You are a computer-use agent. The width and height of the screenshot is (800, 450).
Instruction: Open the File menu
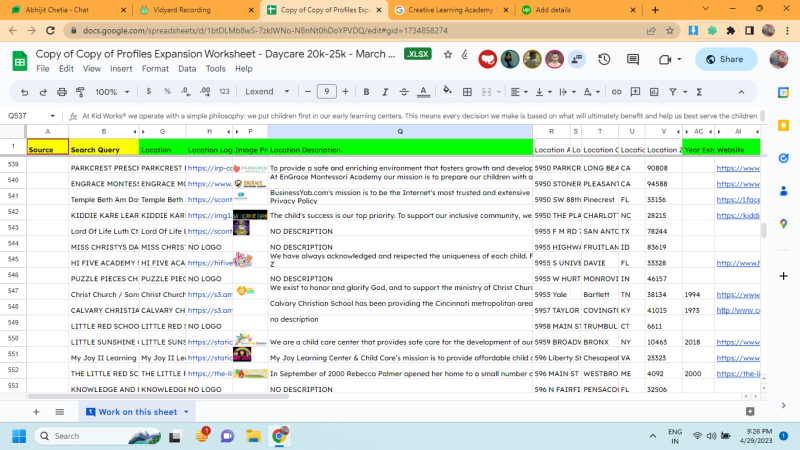pos(43,69)
